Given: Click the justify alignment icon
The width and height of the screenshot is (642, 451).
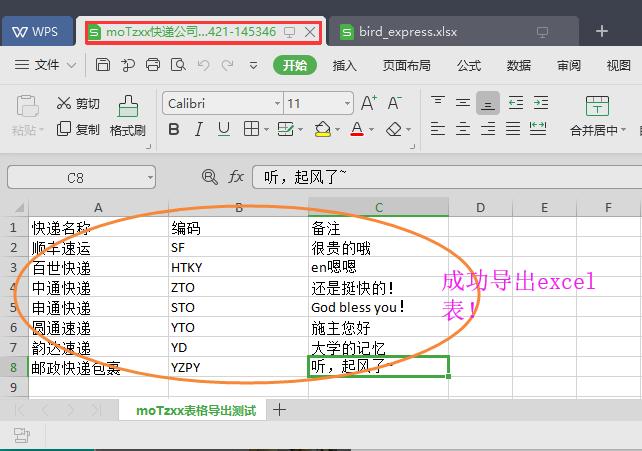Looking at the screenshot, I should 513,129.
